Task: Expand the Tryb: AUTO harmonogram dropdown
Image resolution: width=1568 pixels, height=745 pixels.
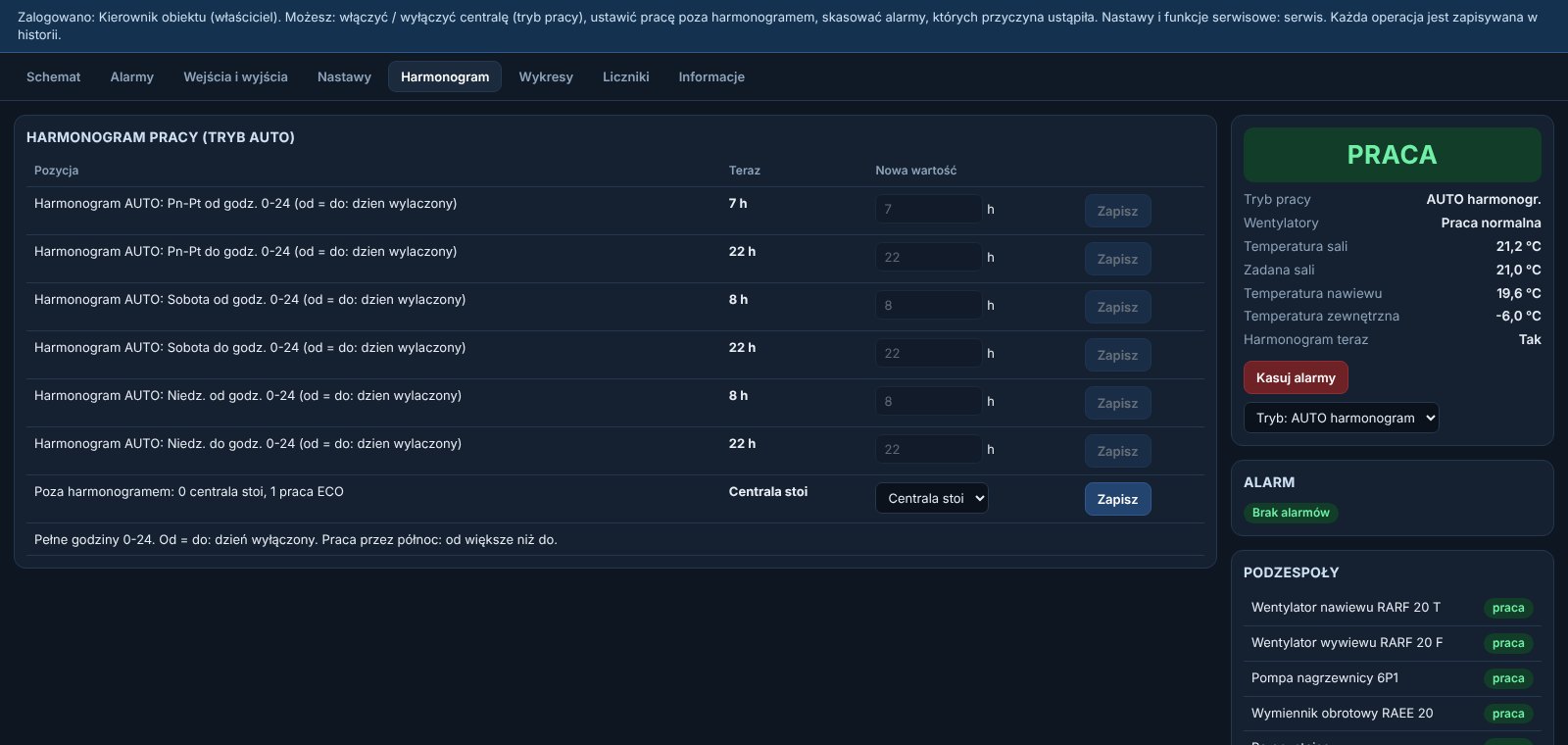Action: (x=1341, y=418)
